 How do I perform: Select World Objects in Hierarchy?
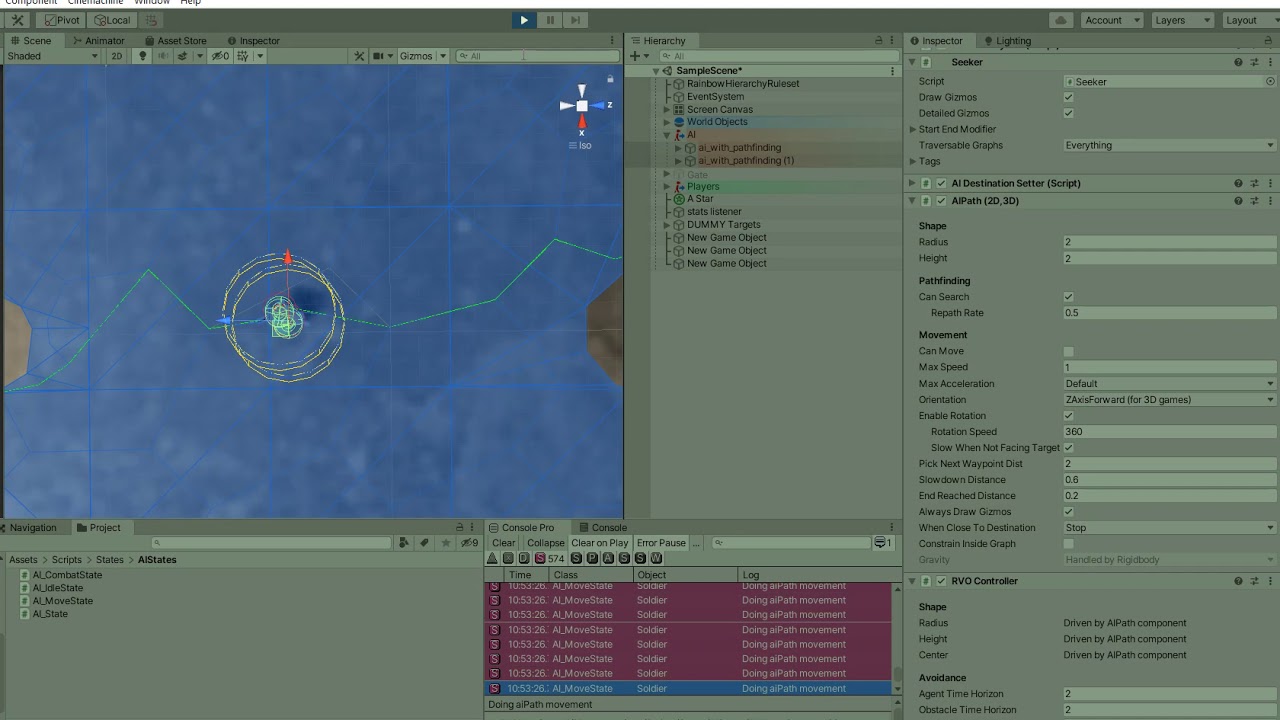coord(717,122)
